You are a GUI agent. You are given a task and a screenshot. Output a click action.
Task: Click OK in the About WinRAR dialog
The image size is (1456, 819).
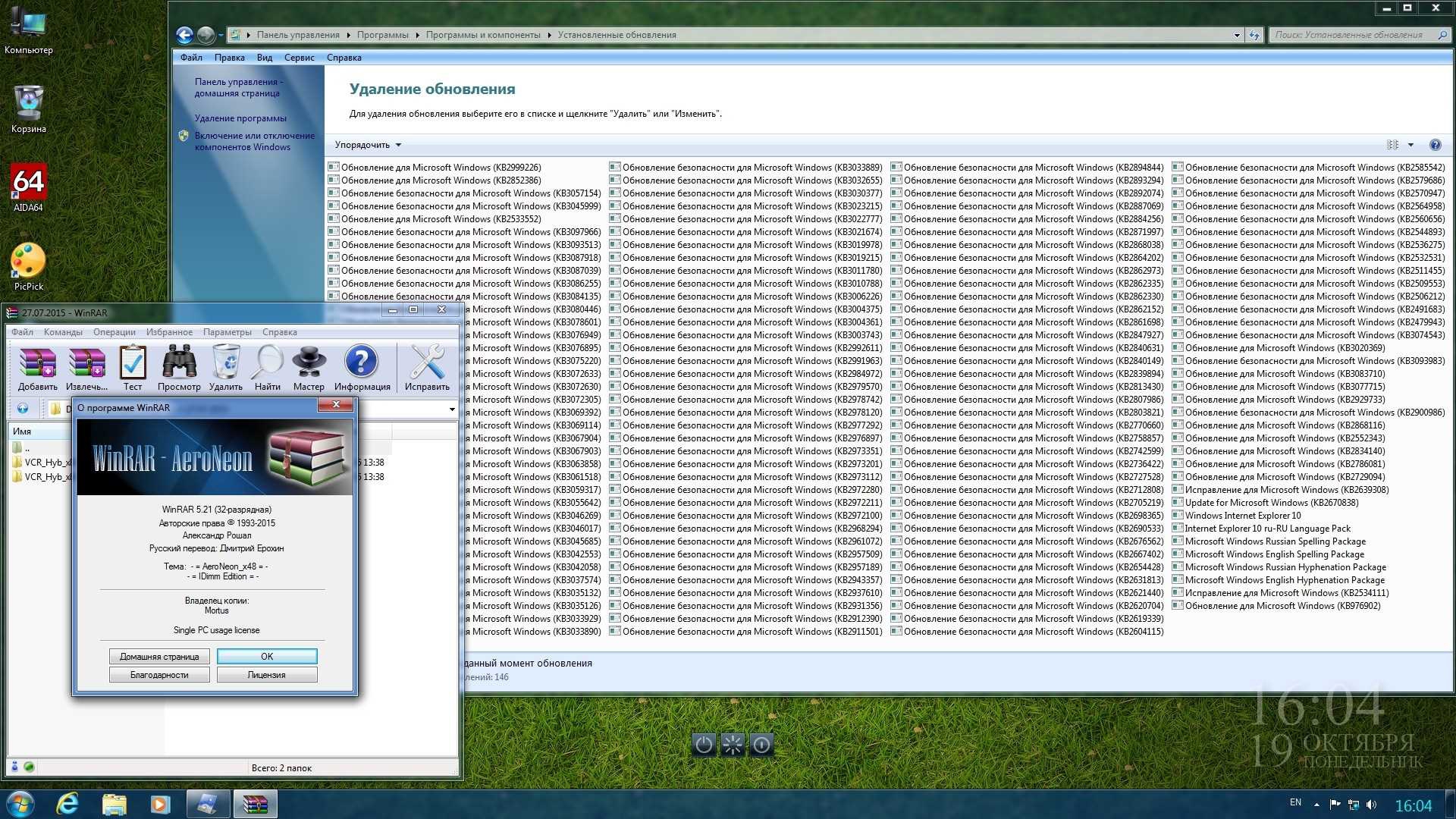click(267, 656)
